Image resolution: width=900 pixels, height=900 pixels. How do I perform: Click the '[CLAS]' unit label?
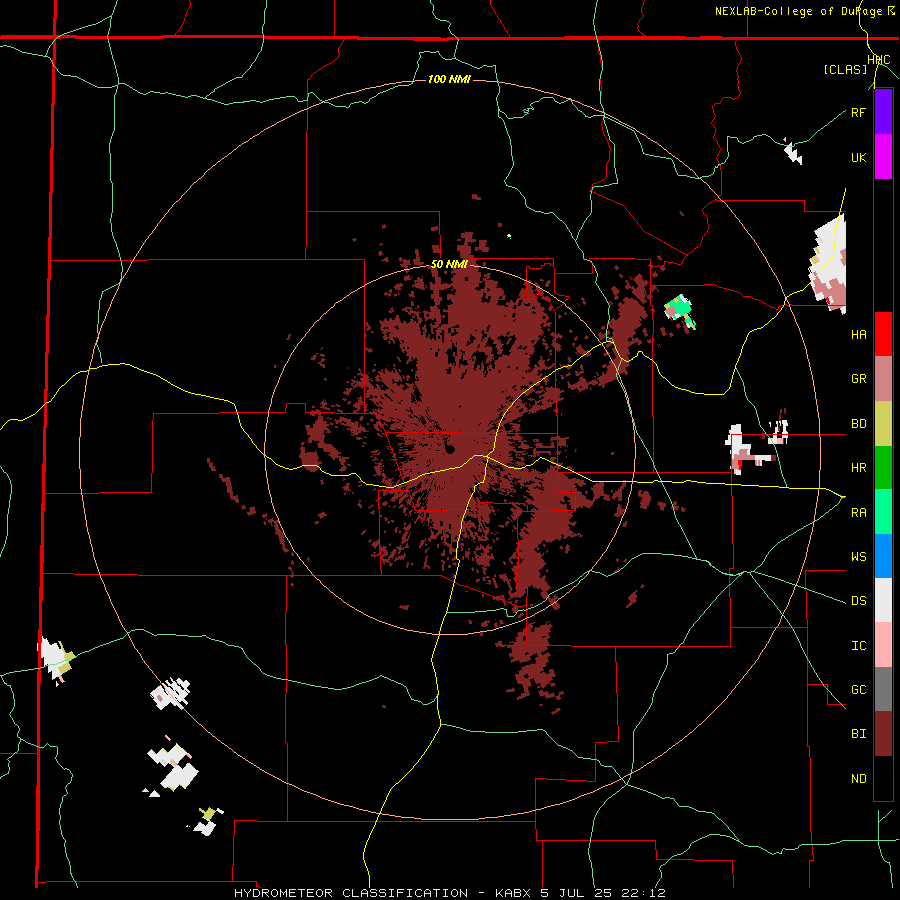pyautogui.click(x=845, y=69)
